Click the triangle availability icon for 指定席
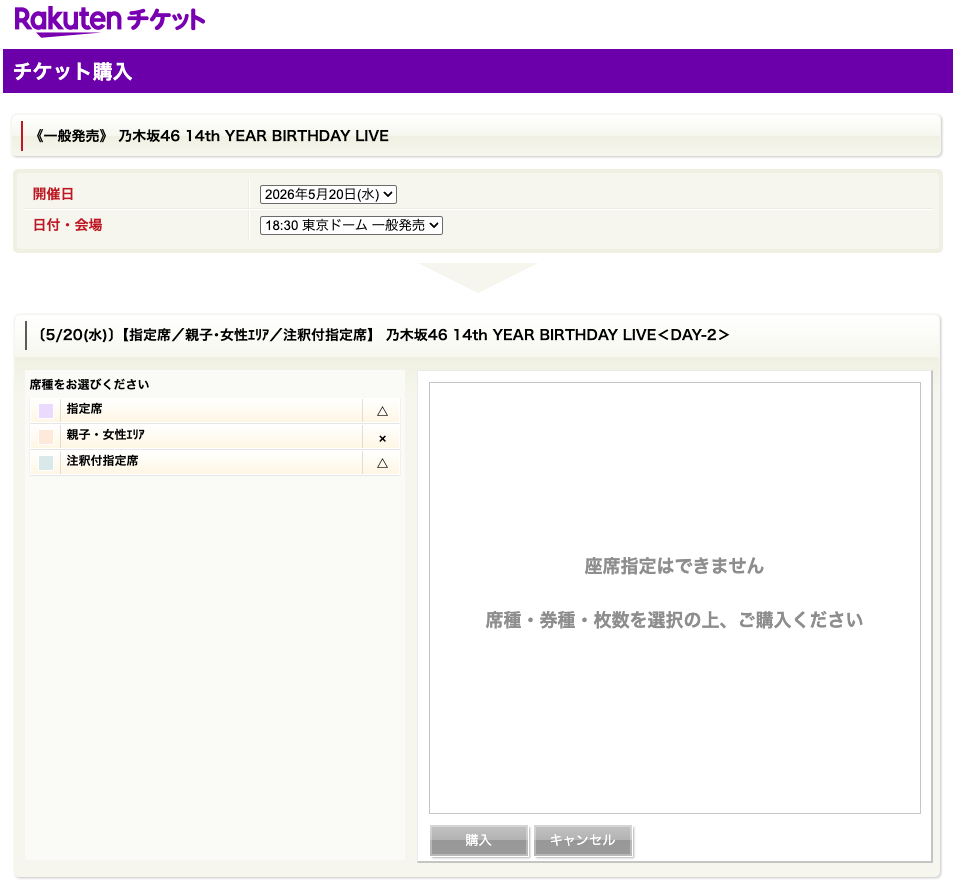Viewport: 962px width, 882px height. pos(382,412)
